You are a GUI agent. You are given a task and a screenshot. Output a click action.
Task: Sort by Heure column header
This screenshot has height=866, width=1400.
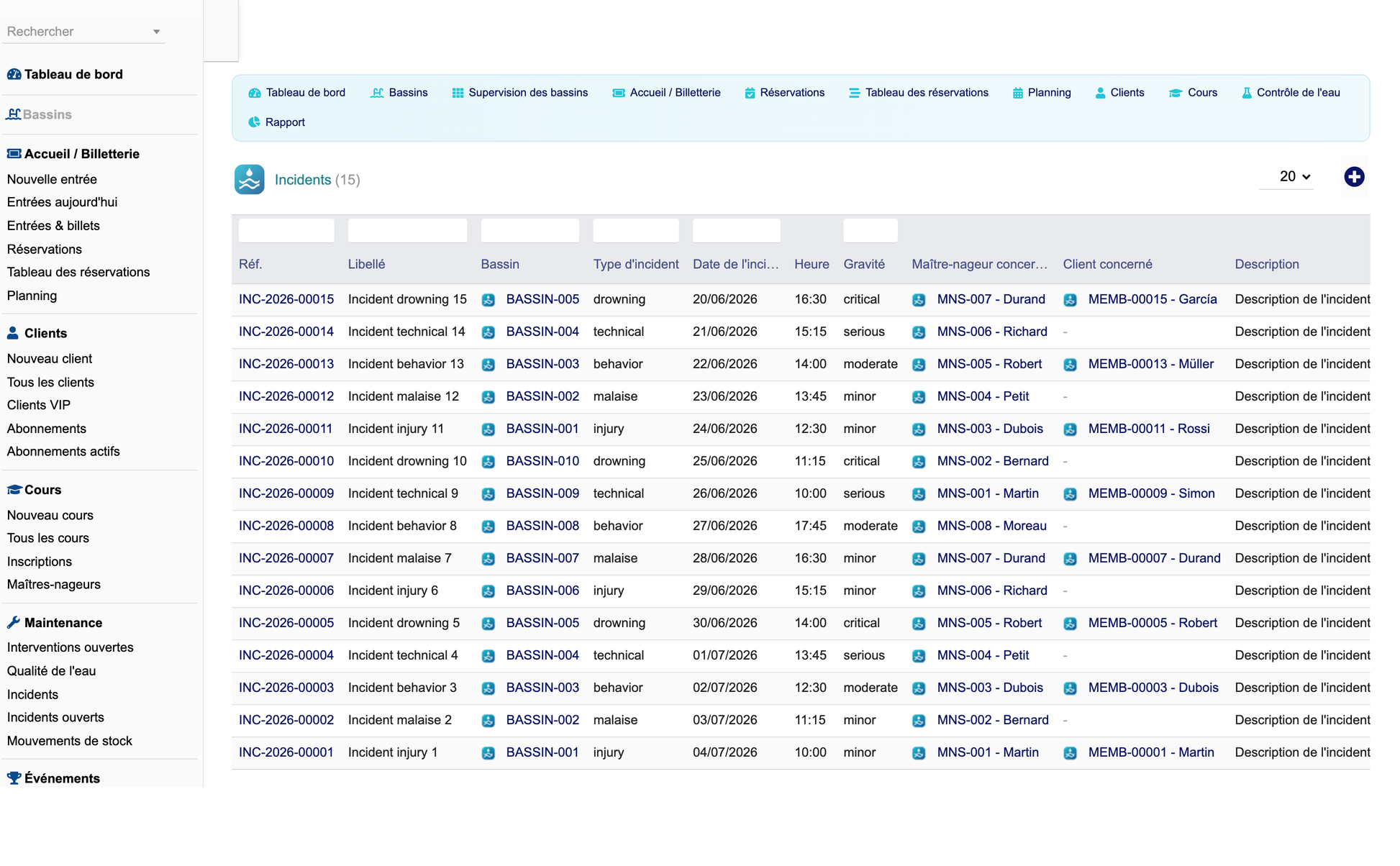pos(812,264)
